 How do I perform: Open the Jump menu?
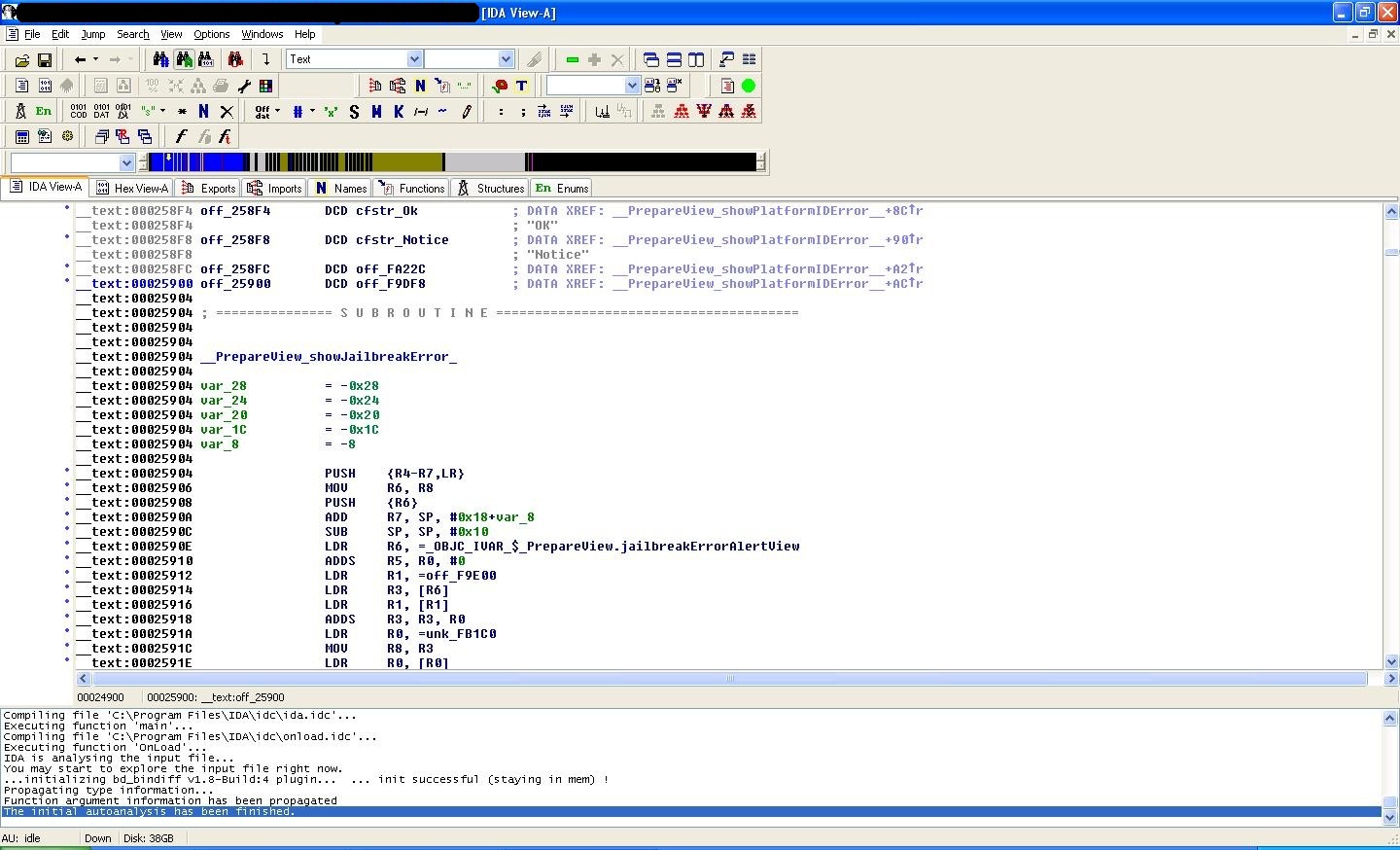click(92, 34)
